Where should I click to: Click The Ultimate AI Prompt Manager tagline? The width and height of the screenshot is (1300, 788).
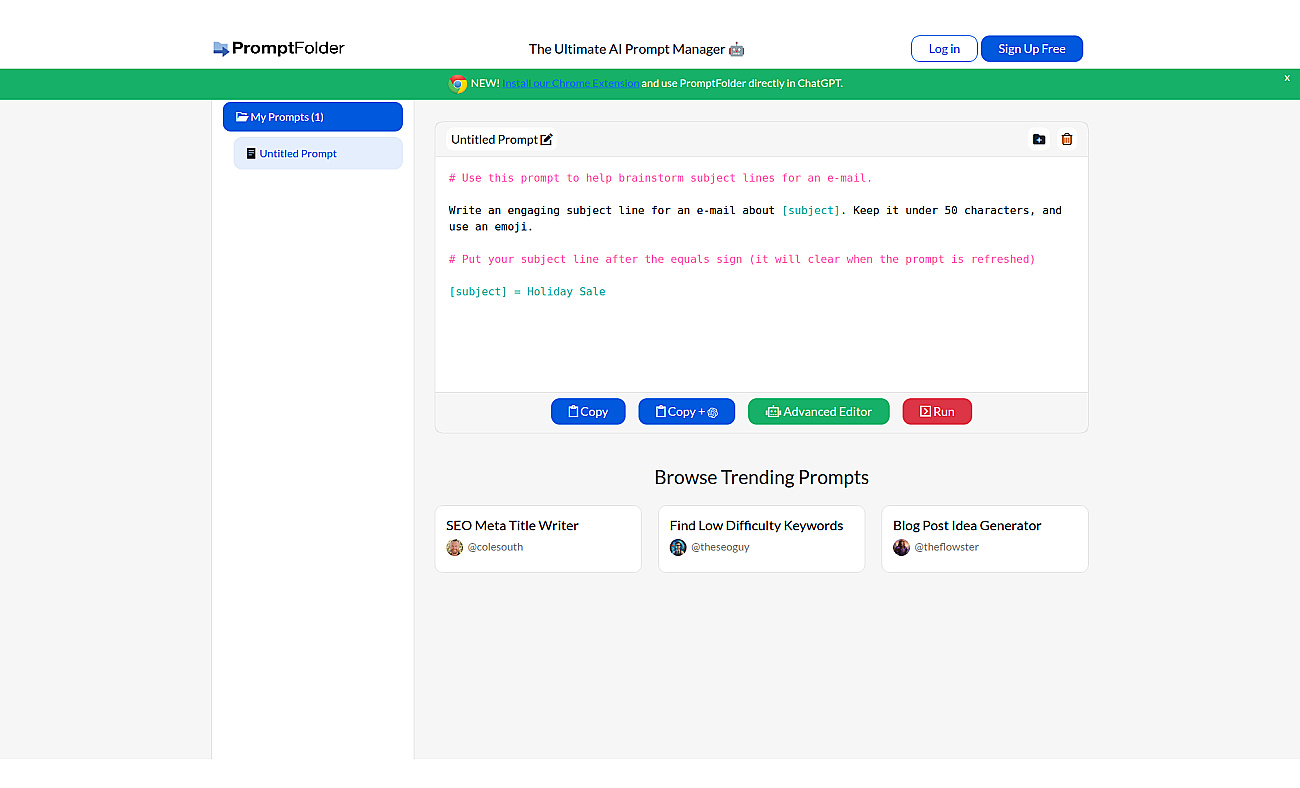pos(636,49)
